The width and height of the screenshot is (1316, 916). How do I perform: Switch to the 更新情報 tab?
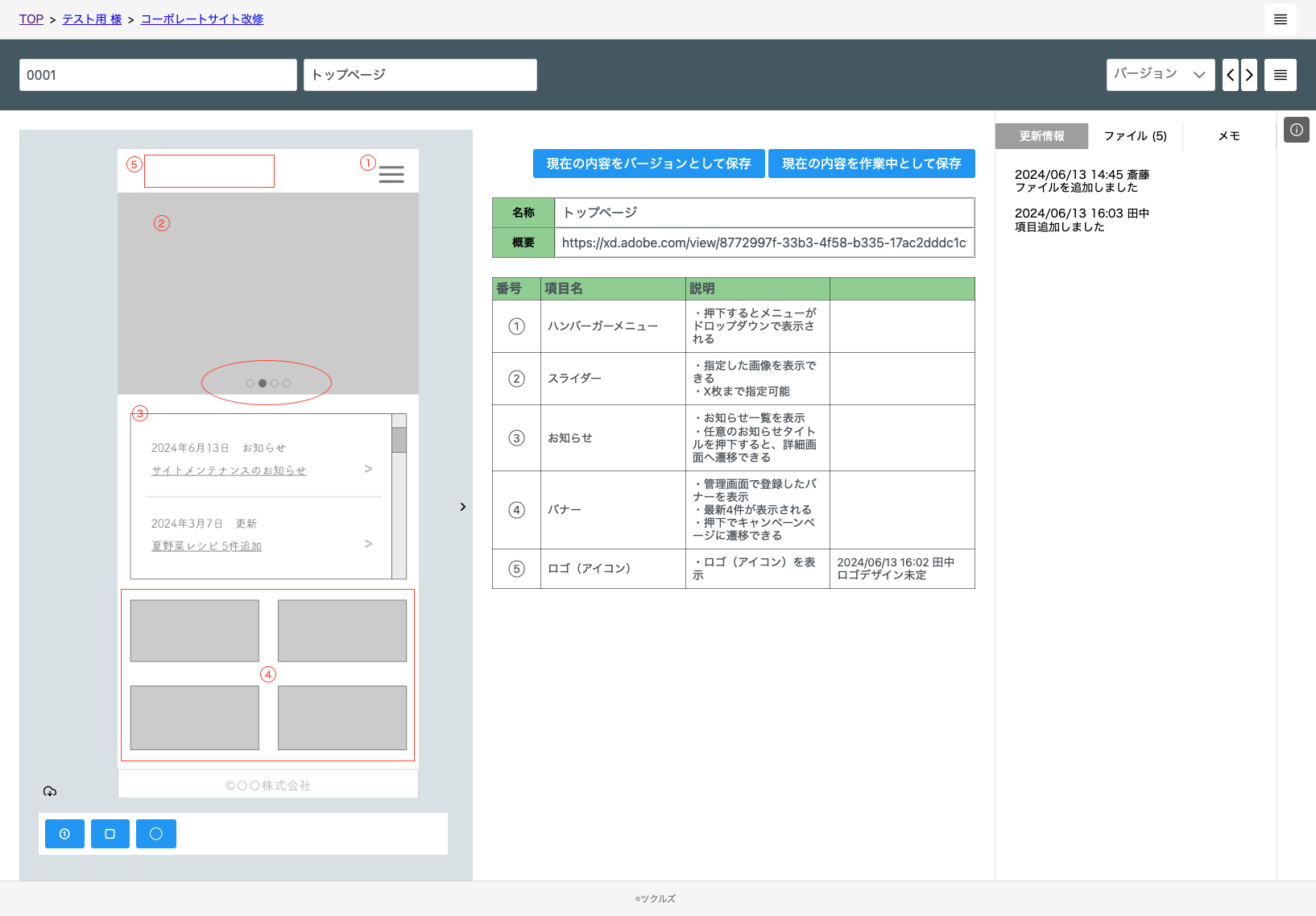pyautogui.click(x=1041, y=136)
